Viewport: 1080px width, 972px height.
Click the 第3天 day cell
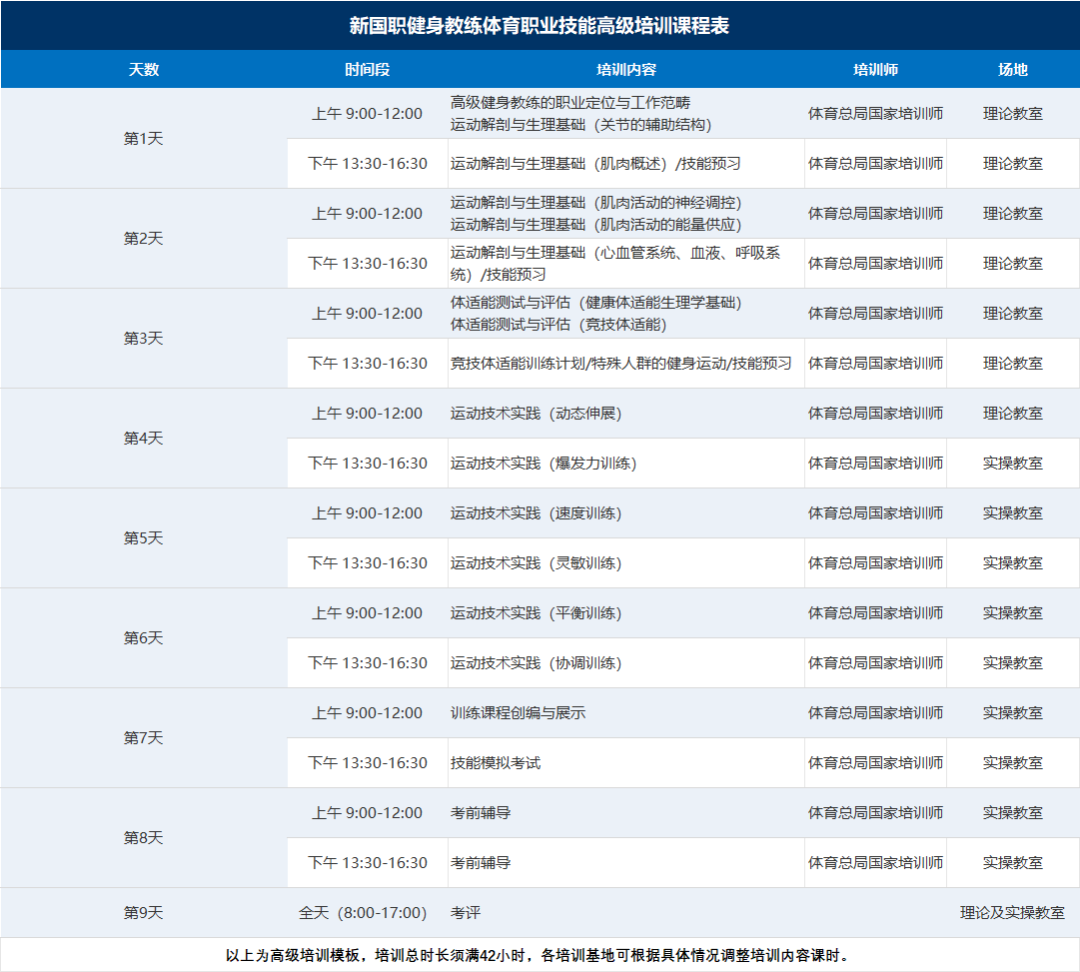coord(143,338)
